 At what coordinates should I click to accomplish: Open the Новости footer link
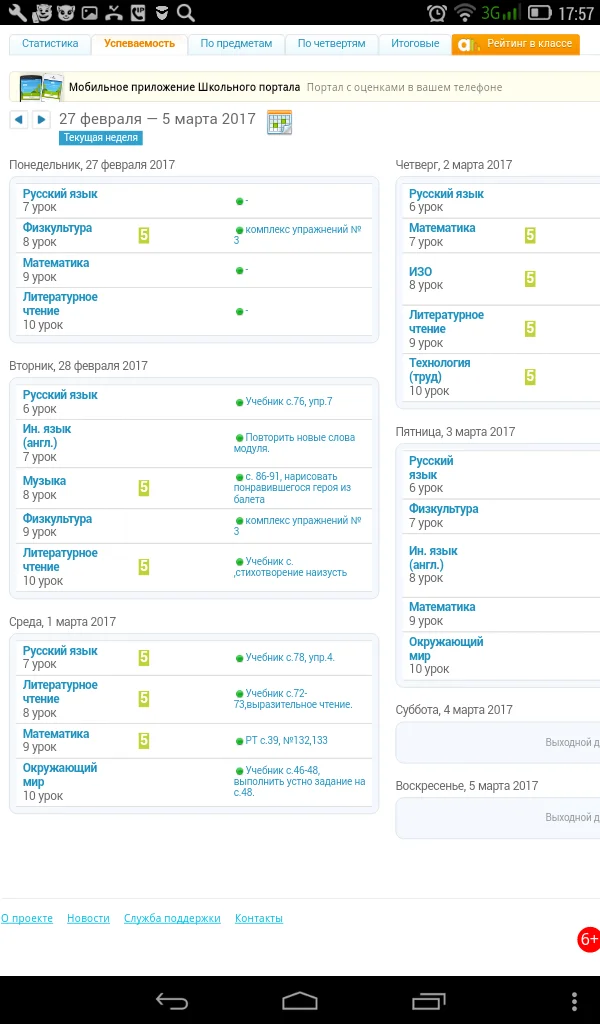click(88, 918)
